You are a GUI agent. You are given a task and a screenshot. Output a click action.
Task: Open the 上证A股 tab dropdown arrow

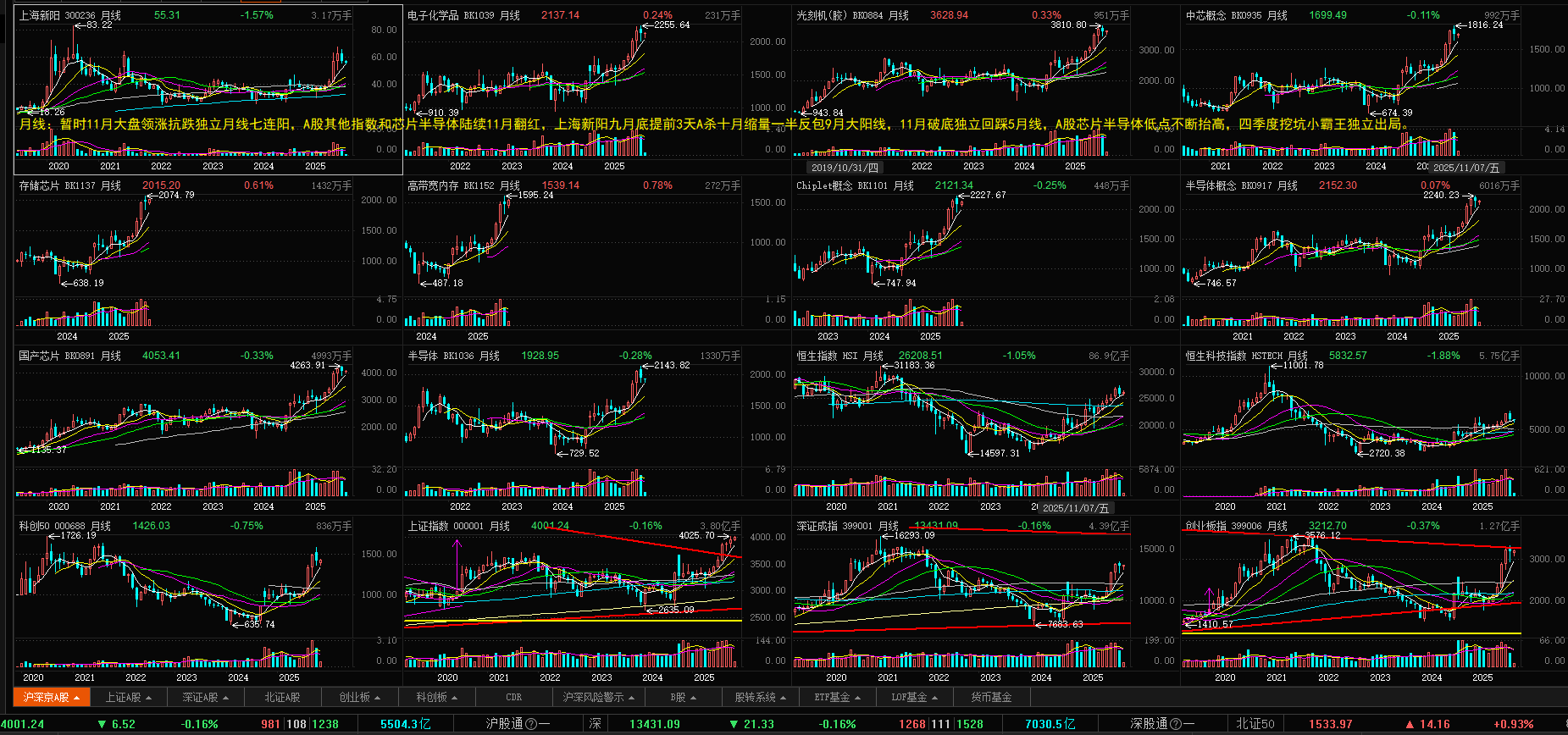pyautogui.click(x=149, y=698)
